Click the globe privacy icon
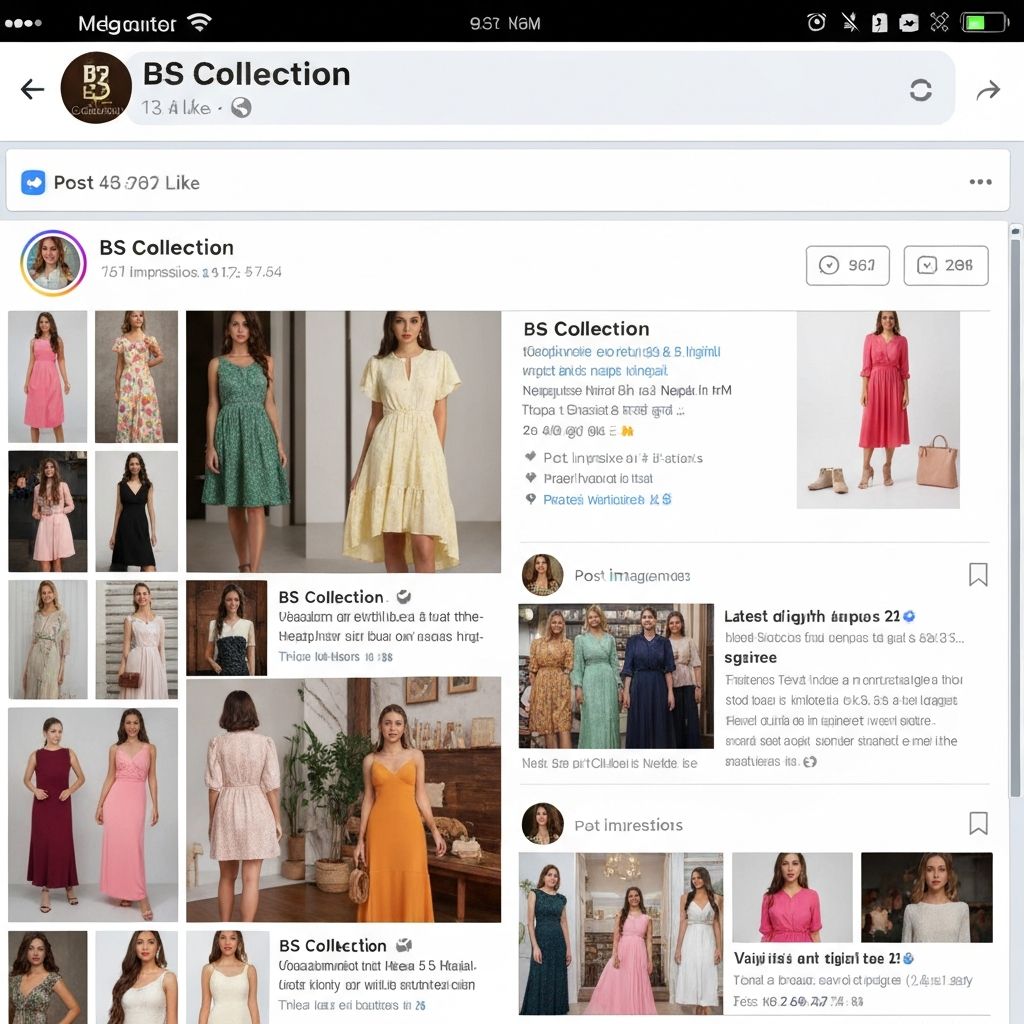Screen dimensions: 1024x1024 tap(241, 108)
